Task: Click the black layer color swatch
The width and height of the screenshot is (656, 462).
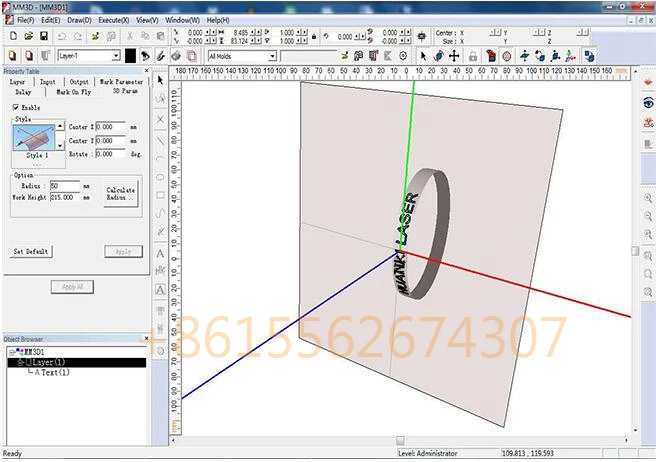Action: (x=130, y=56)
